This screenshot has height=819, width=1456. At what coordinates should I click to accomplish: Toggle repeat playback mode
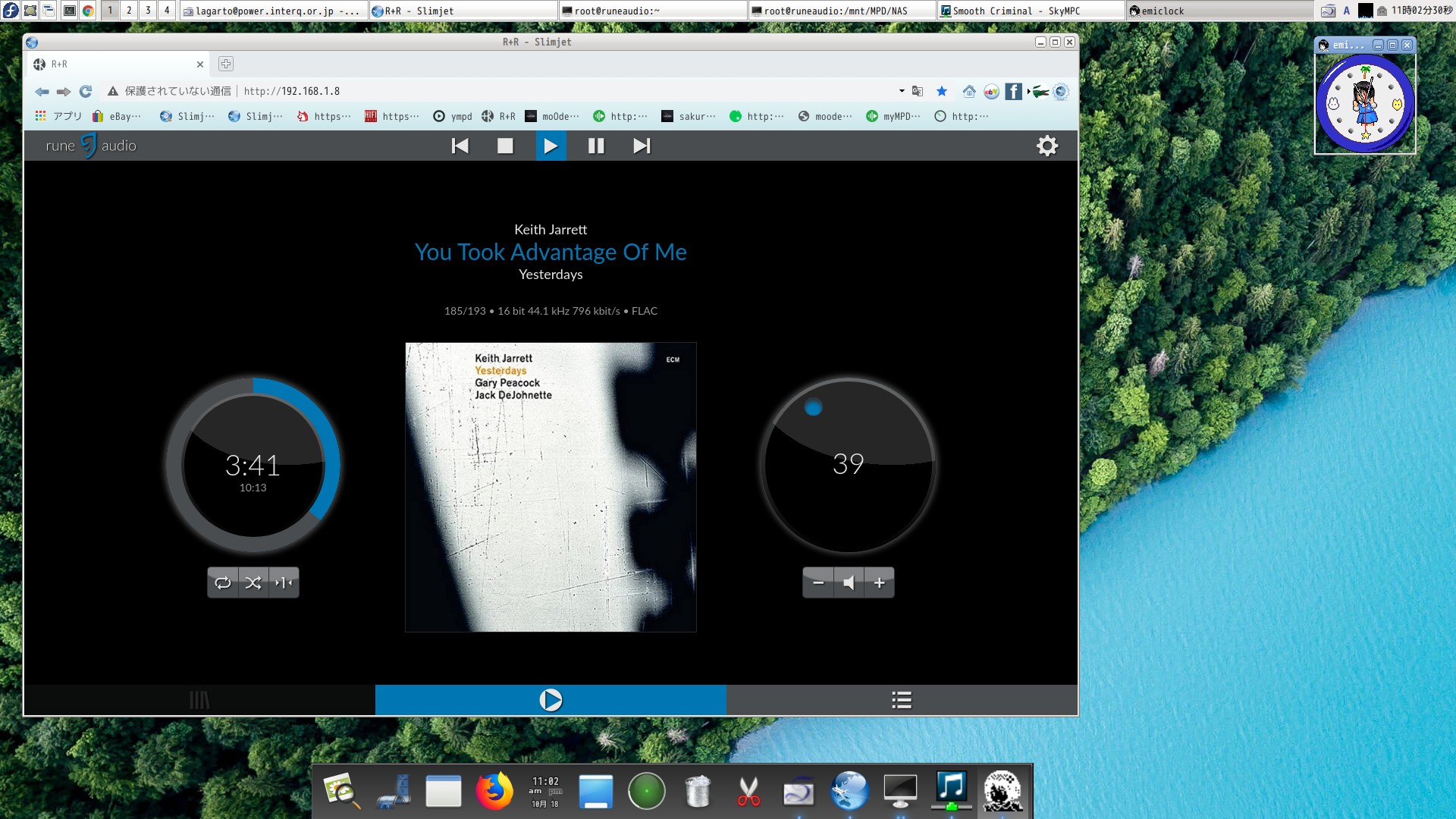pyautogui.click(x=223, y=582)
